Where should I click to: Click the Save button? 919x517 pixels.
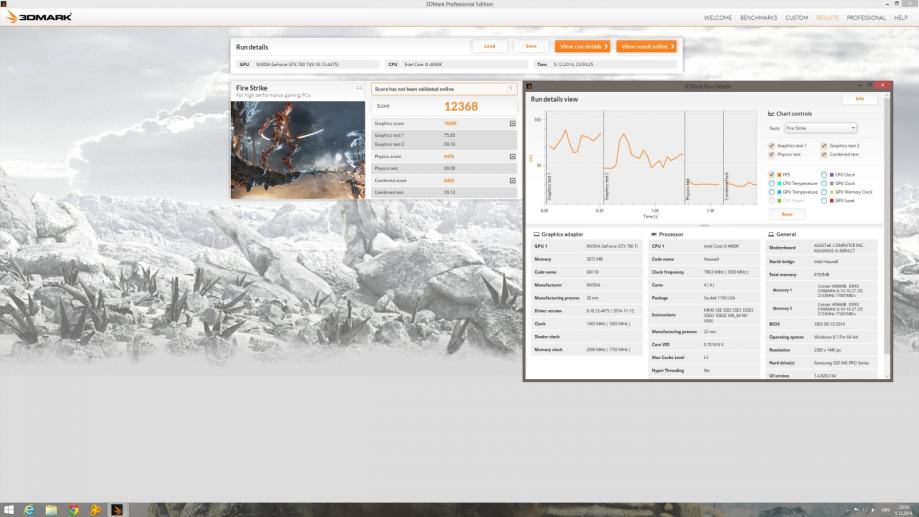[x=531, y=46]
